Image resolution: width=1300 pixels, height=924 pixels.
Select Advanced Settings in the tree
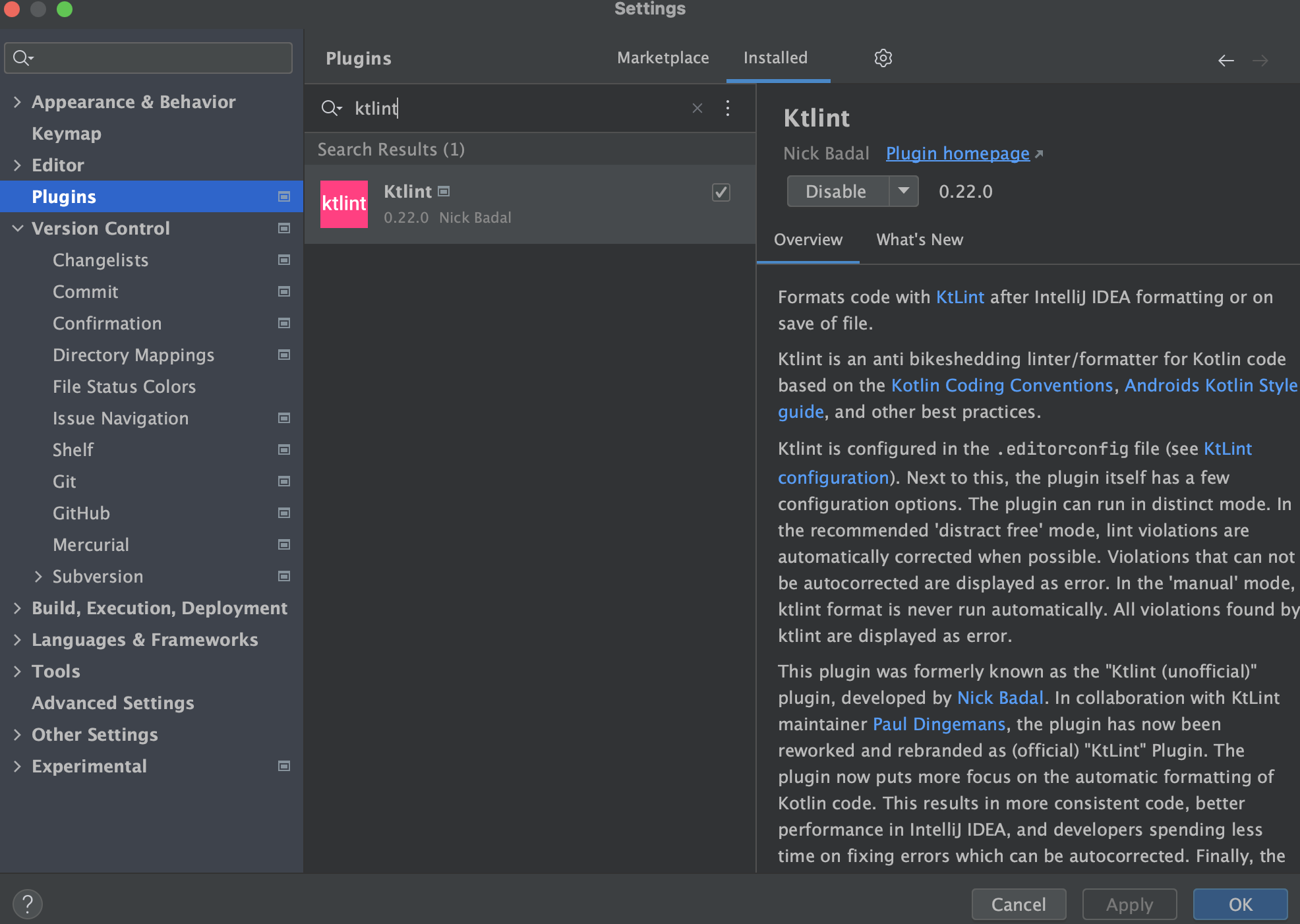click(113, 703)
